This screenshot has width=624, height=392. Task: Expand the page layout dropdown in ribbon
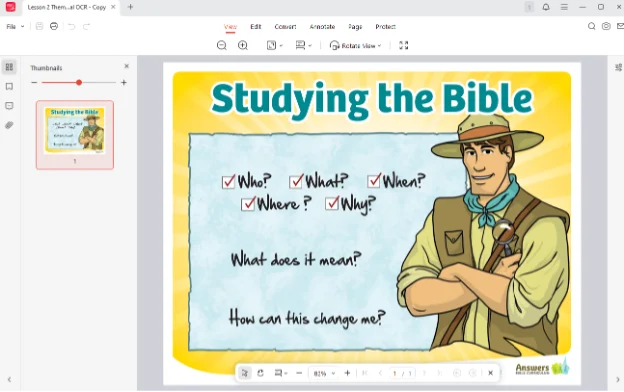point(310,46)
